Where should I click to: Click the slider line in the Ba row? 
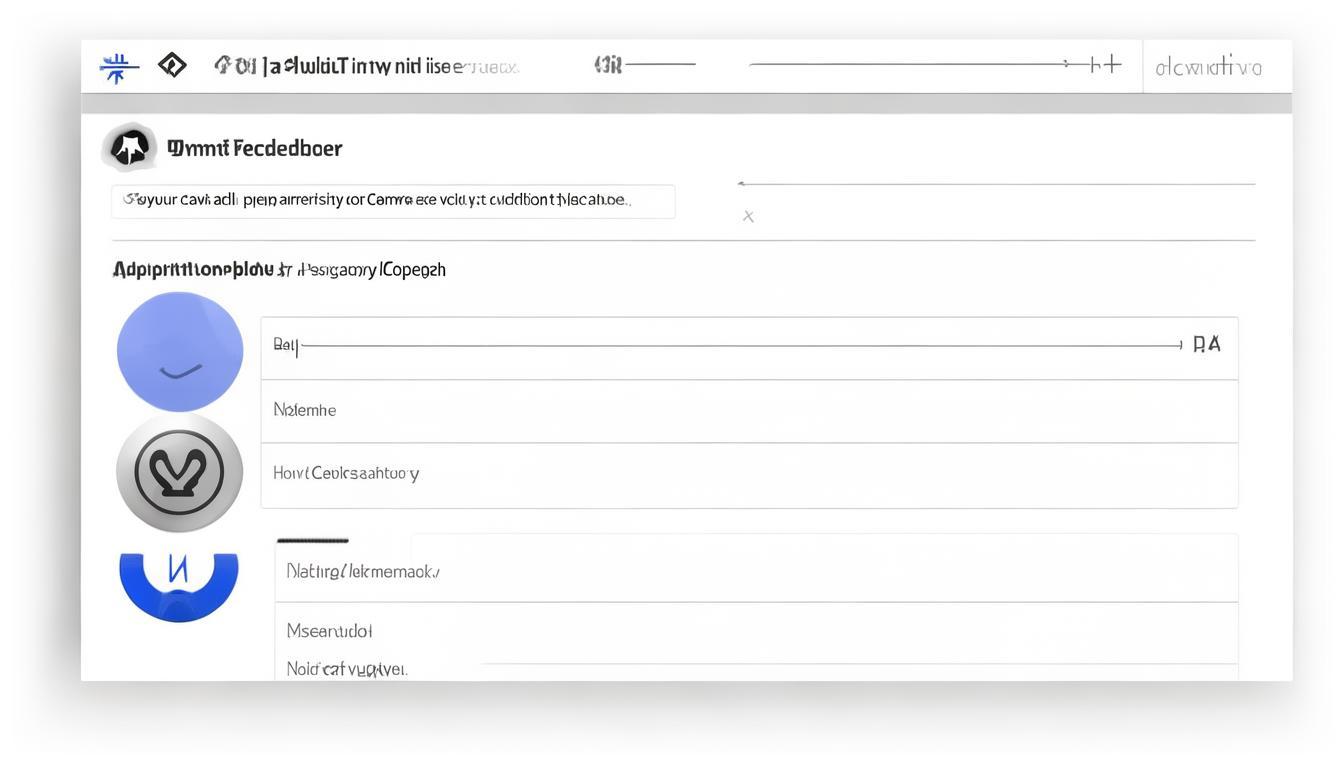click(740, 346)
